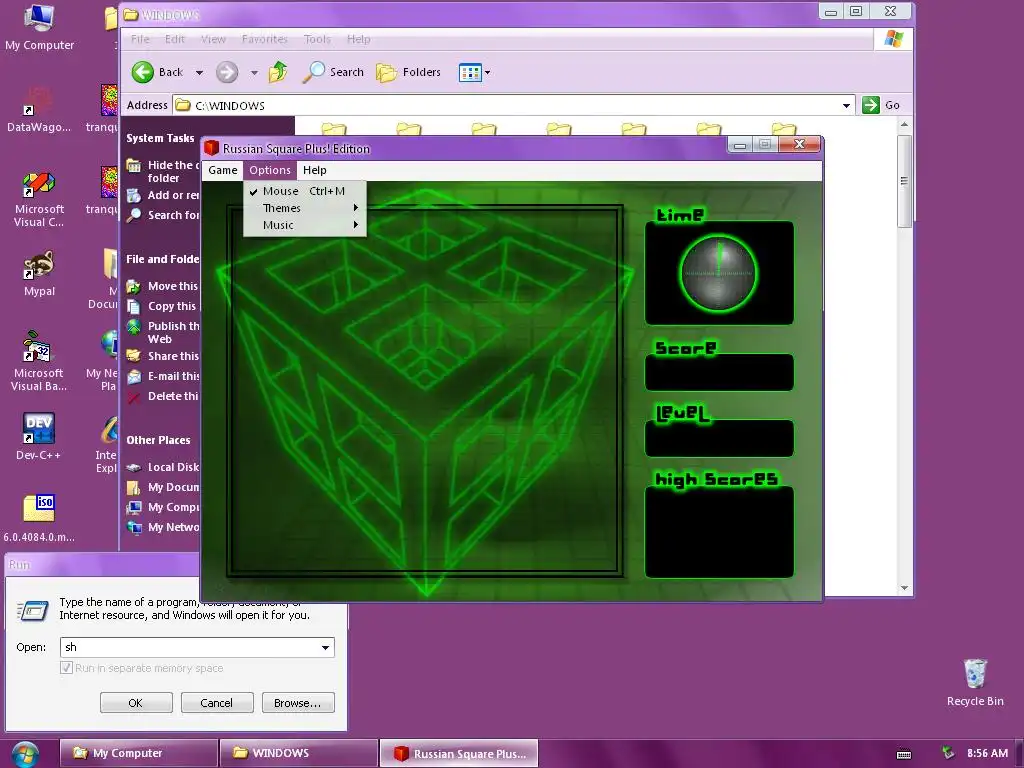Click Russian Square red cube title icon
Image resolution: width=1024 pixels, height=768 pixels.
211,148
